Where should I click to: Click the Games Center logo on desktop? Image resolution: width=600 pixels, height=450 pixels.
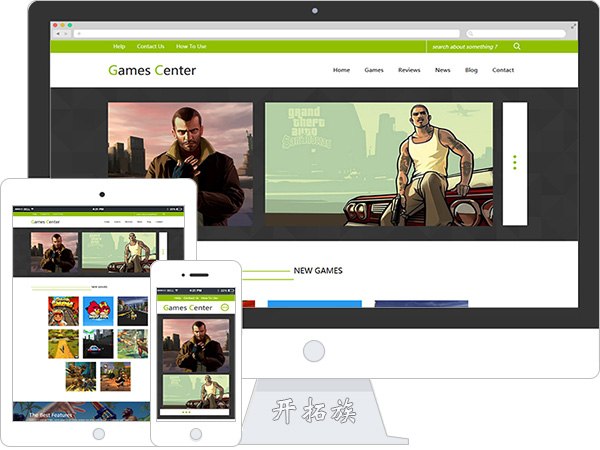(x=152, y=70)
